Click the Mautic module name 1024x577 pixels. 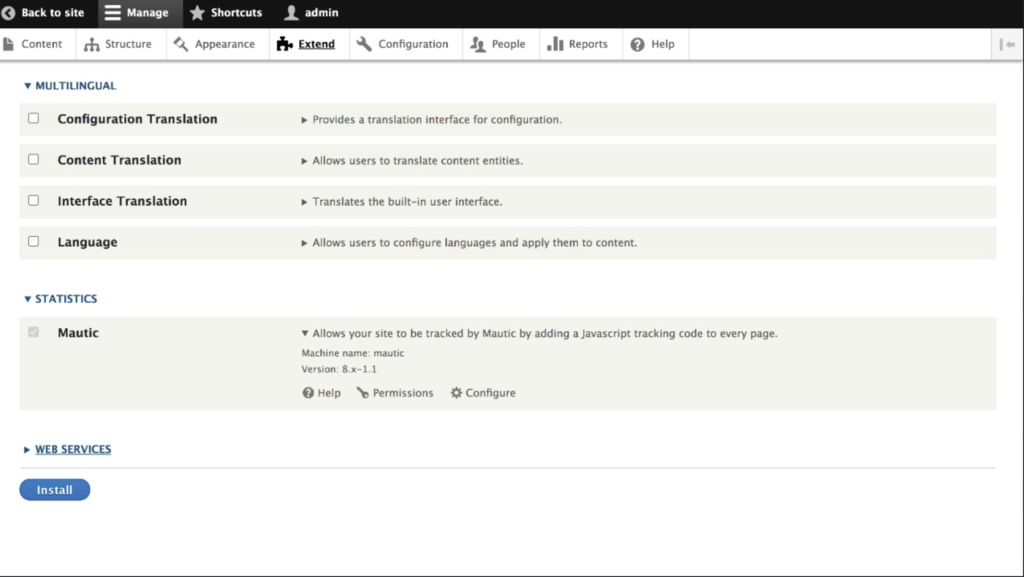click(x=78, y=333)
